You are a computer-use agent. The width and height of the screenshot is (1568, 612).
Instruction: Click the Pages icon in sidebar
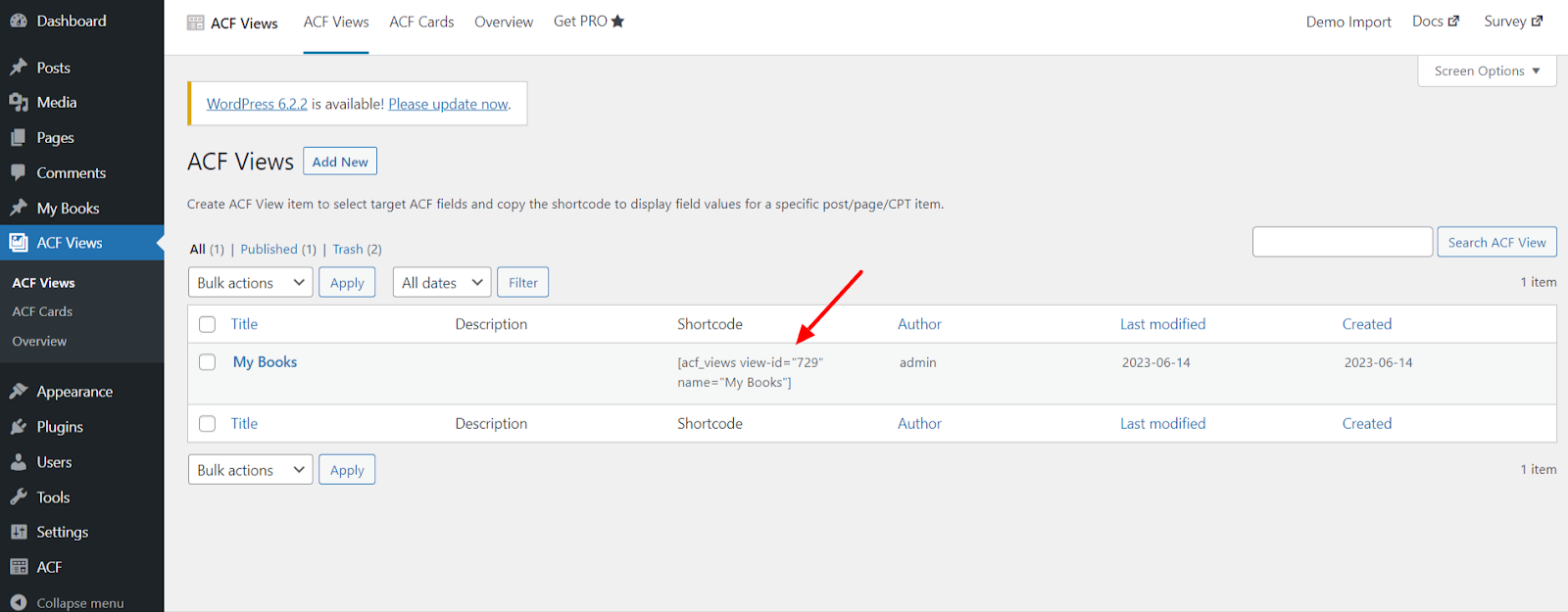[x=18, y=137]
